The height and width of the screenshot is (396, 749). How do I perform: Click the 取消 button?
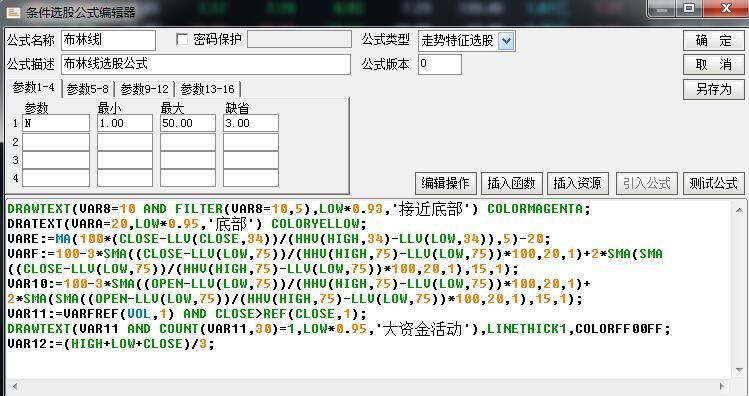coord(714,64)
